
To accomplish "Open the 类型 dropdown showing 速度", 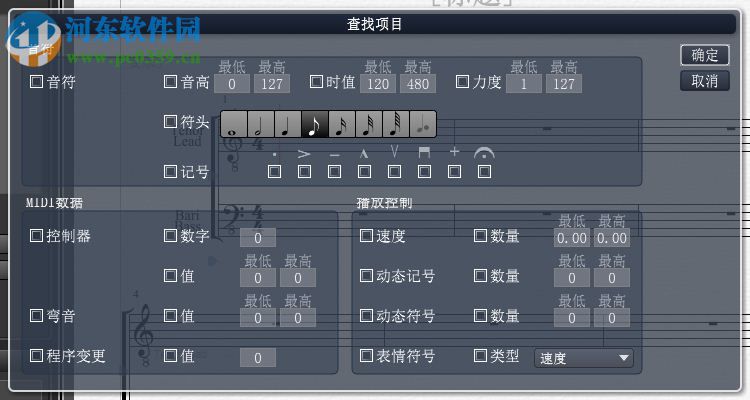I will pyautogui.click(x=584, y=358).
